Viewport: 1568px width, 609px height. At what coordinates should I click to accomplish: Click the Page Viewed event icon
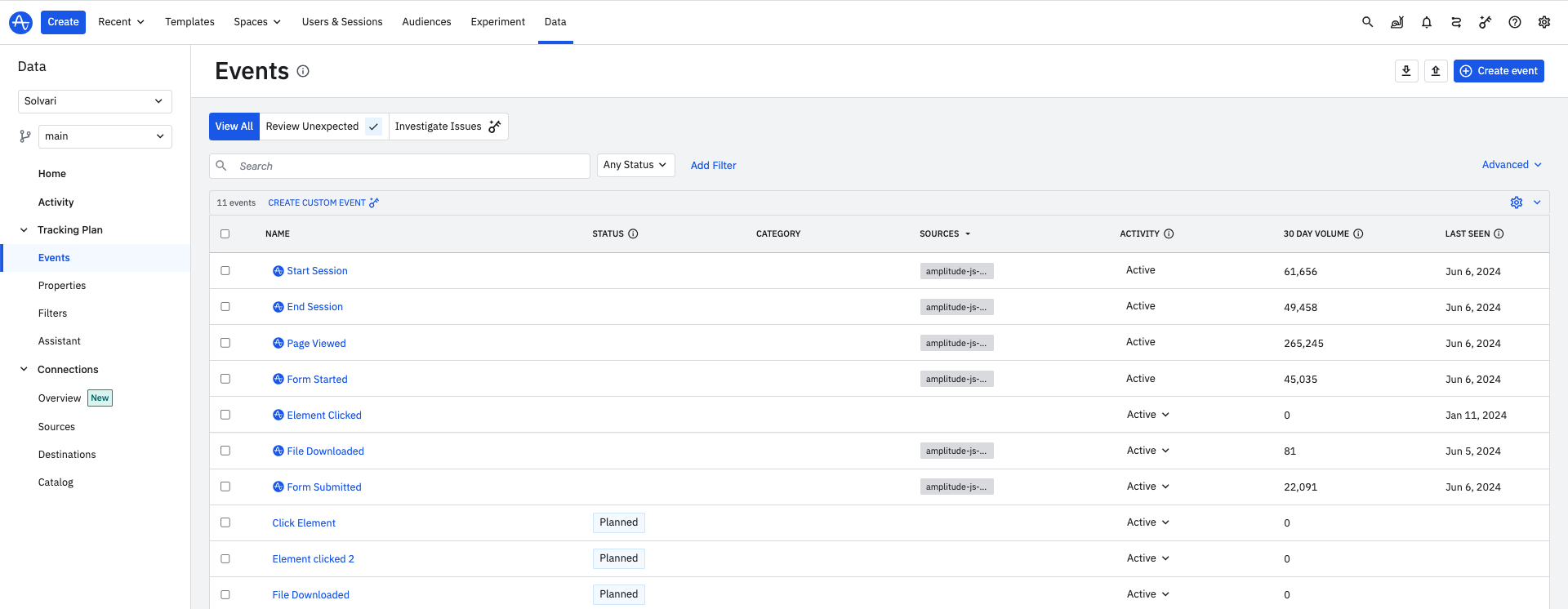click(278, 343)
